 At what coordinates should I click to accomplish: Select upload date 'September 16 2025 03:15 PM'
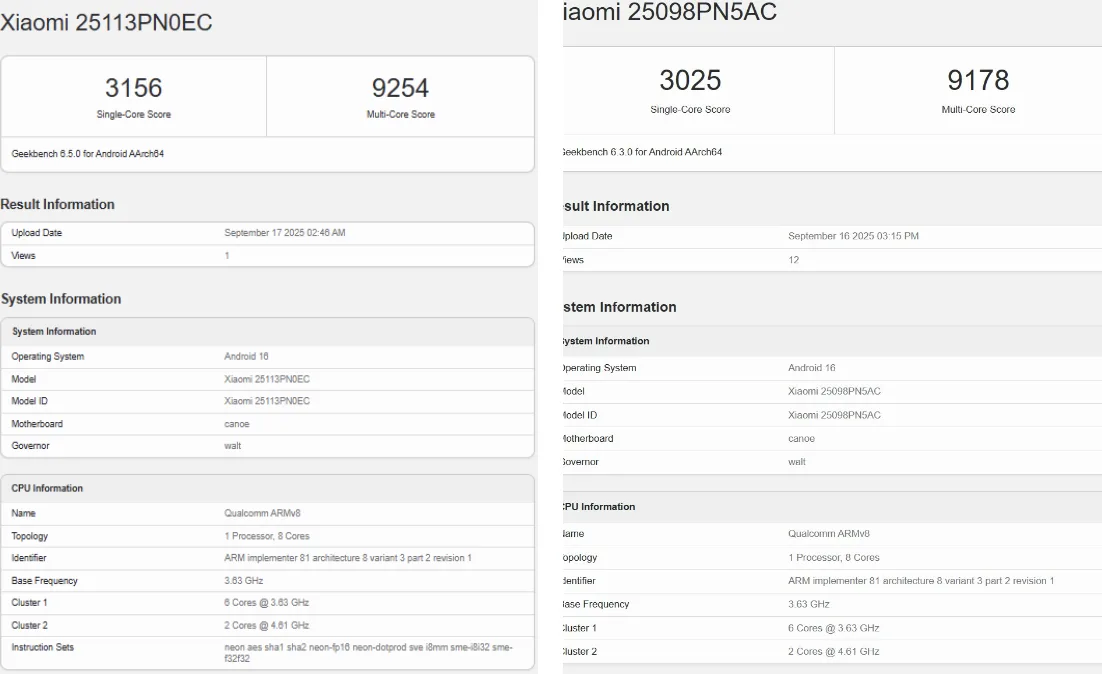pos(853,236)
